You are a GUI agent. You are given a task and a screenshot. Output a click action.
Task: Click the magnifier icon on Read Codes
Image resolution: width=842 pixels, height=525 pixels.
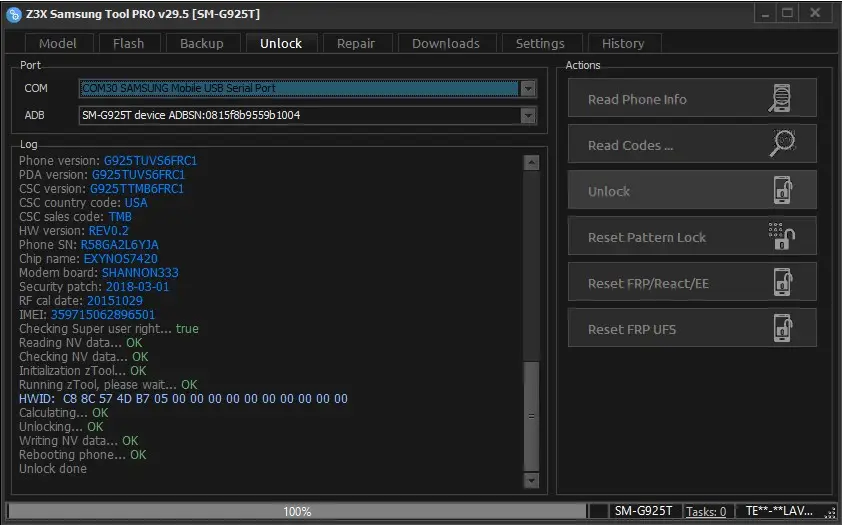click(x=781, y=145)
